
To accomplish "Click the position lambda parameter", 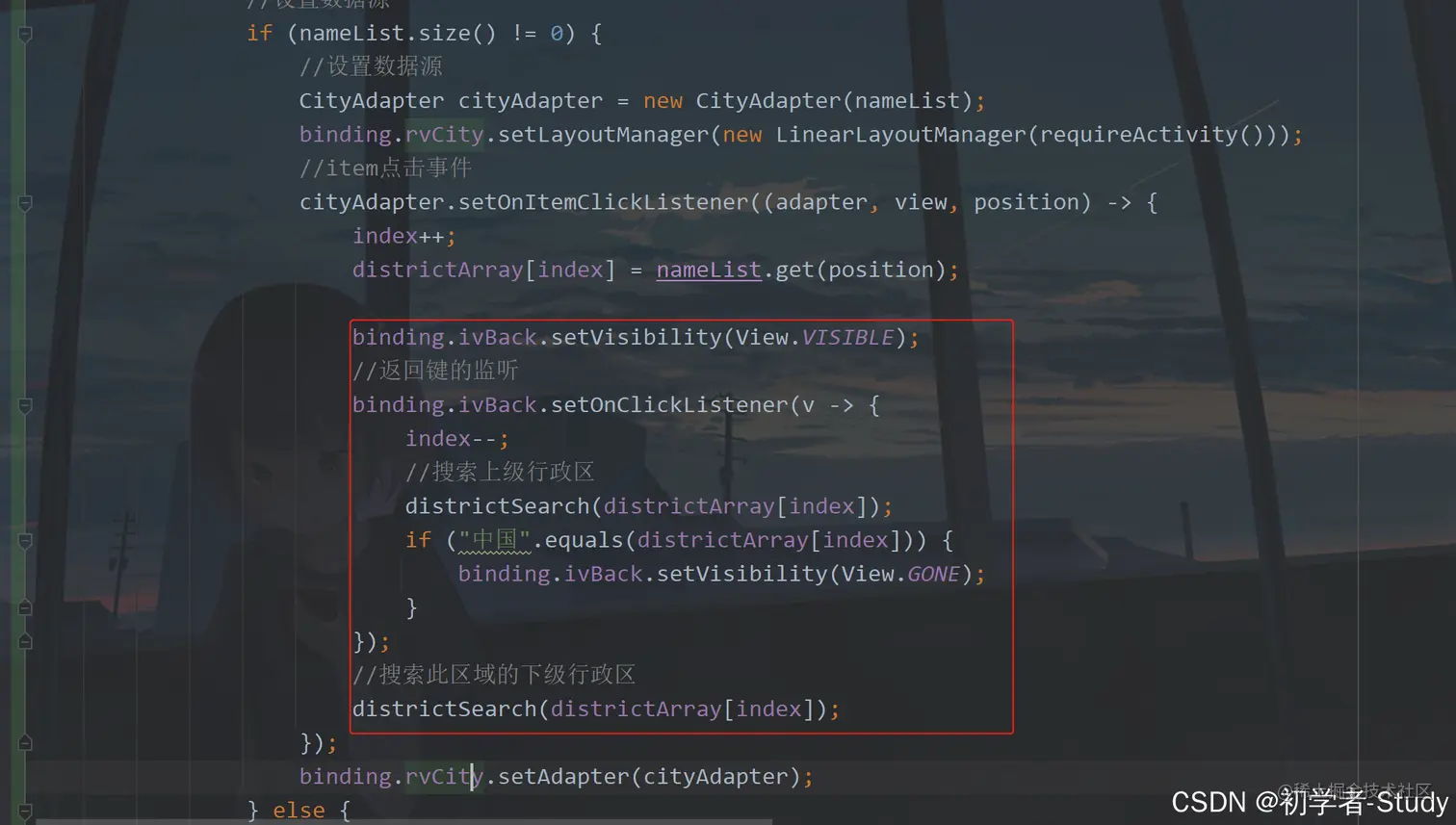I will 1026,202.
